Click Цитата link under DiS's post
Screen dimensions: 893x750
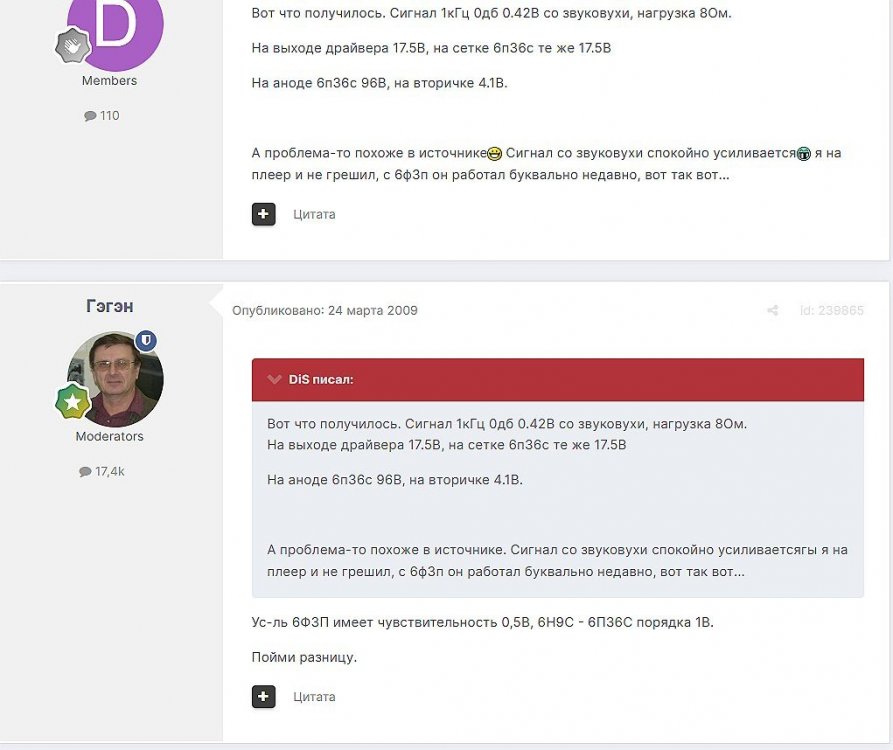[314, 215]
